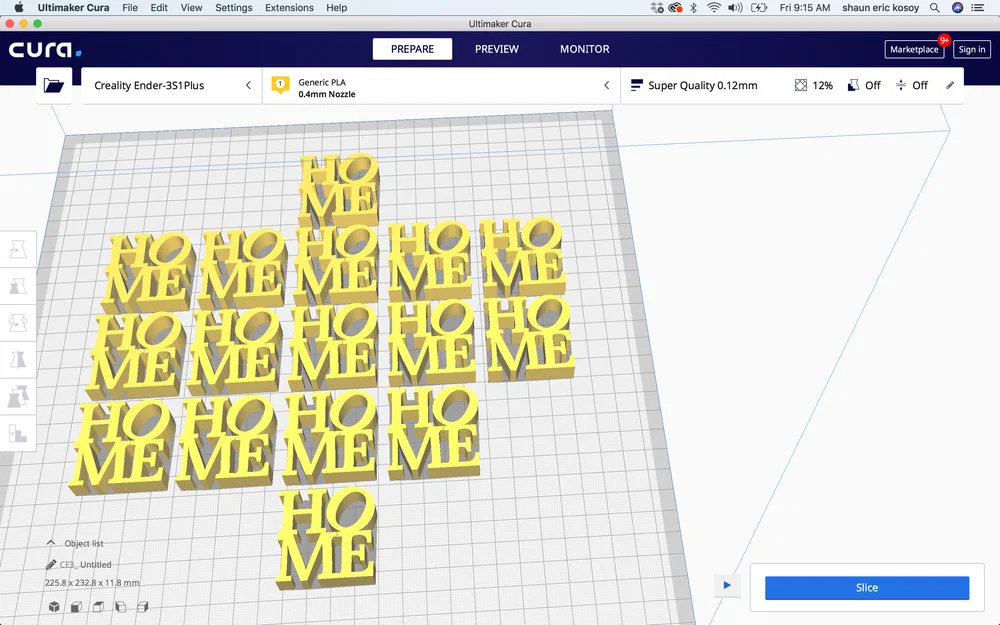Click the pencil icon in print settings bar
The width and height of the screenshot is (1000, 625).
click(x=950, y=85)
